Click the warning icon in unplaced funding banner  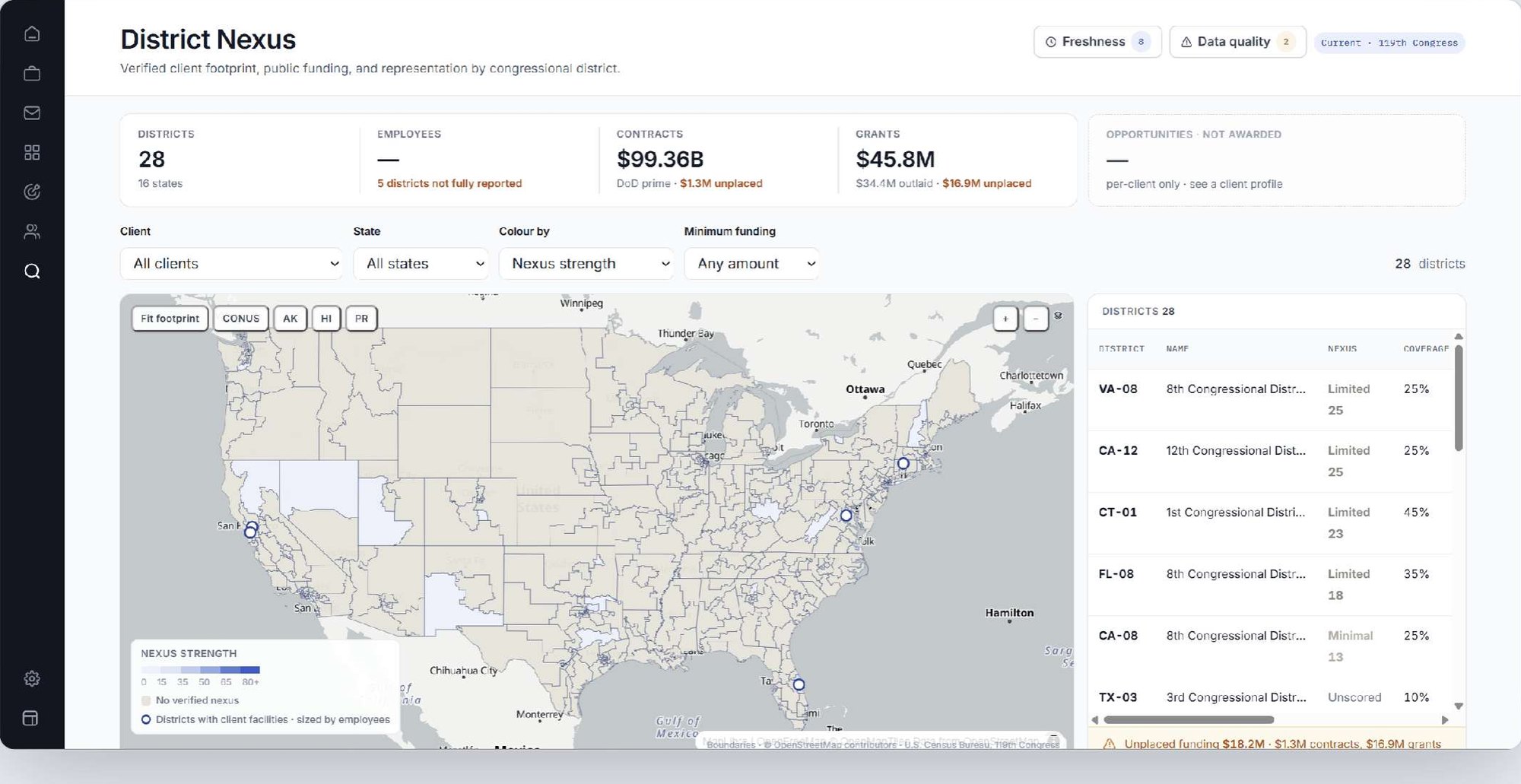point(1109,744)
